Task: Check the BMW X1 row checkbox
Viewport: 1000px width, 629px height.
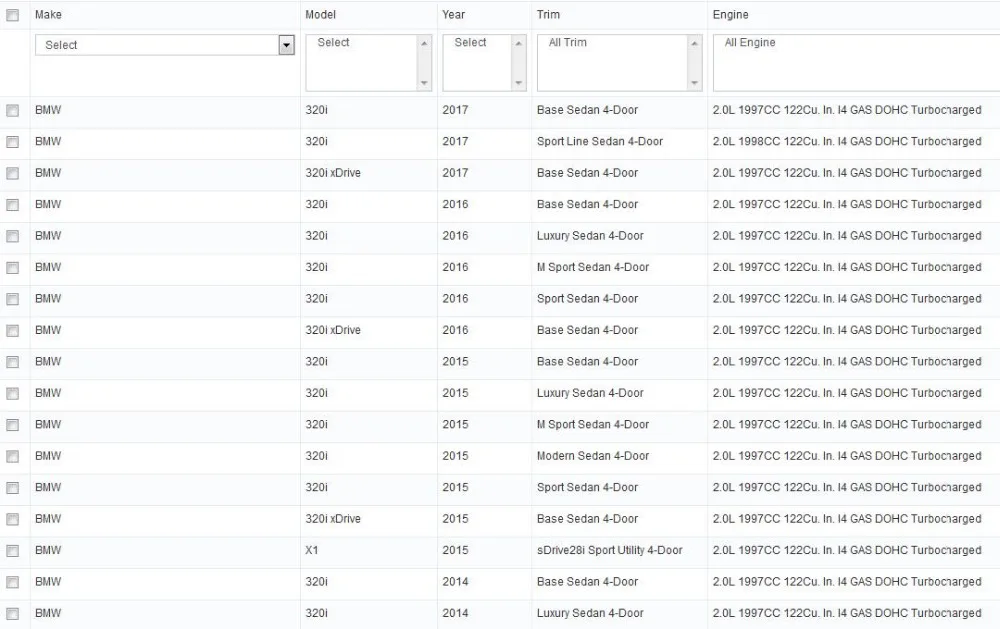Action: pos(12,551)
